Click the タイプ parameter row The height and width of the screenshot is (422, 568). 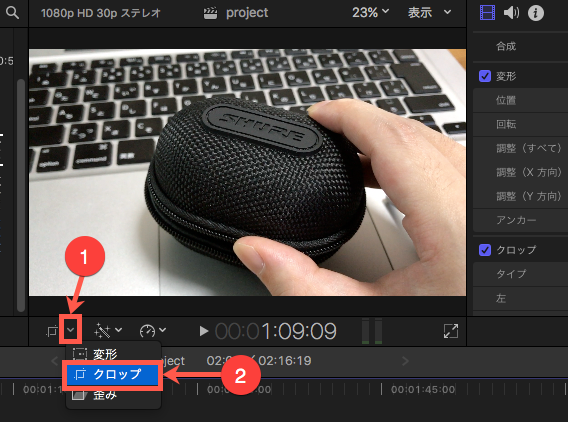pos(521,274)
